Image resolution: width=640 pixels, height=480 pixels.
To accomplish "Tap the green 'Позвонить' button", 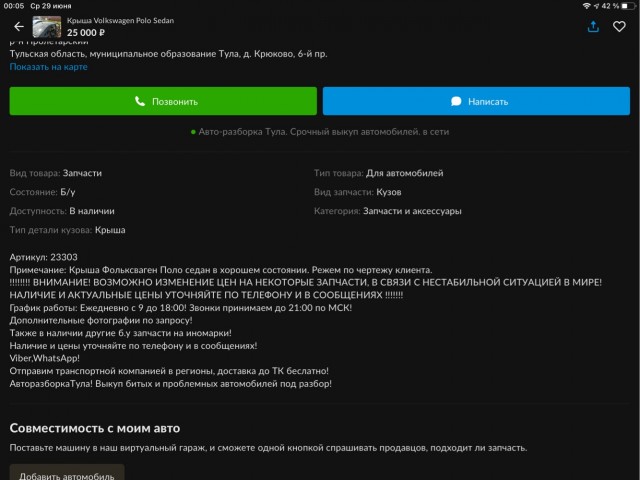I will [163, 101].
